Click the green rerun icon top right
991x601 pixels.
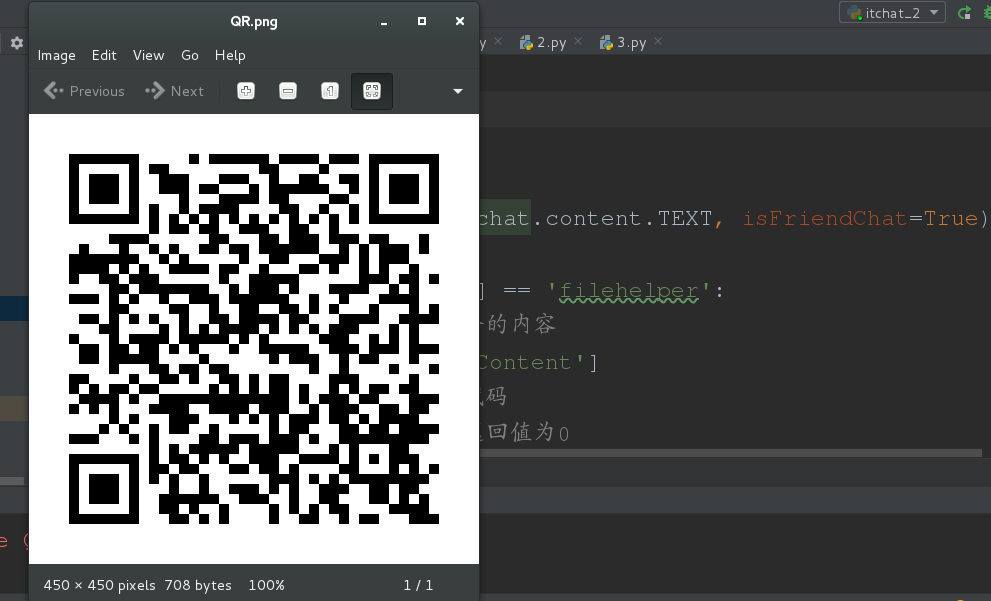pyautogui.click(x=963, y=13)
